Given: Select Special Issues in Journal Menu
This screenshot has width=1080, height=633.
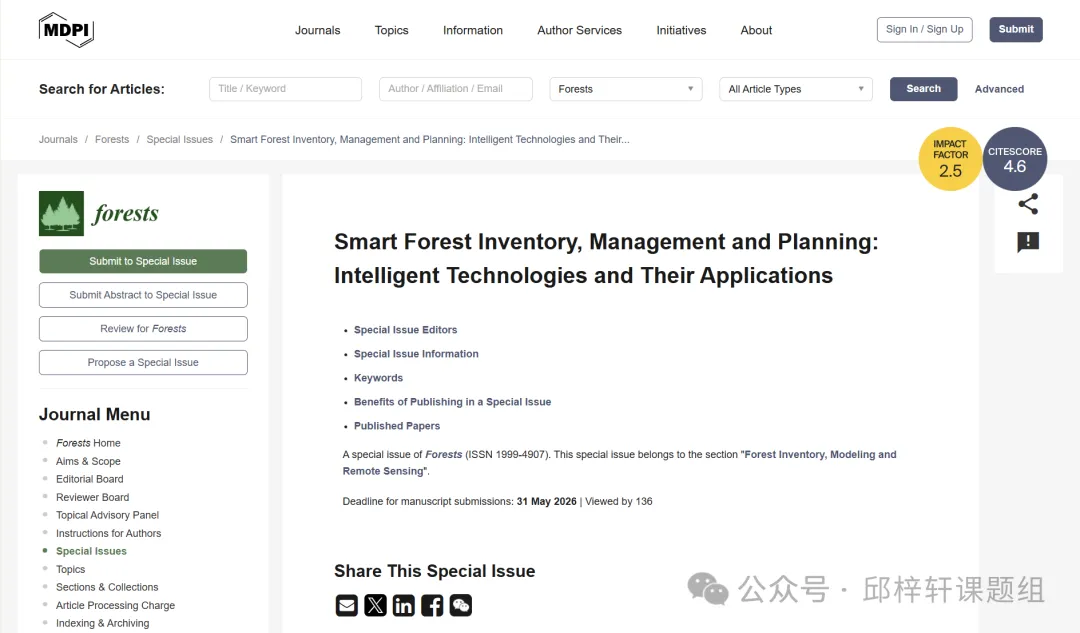Looking at the screenshot, I should point(91,551).
